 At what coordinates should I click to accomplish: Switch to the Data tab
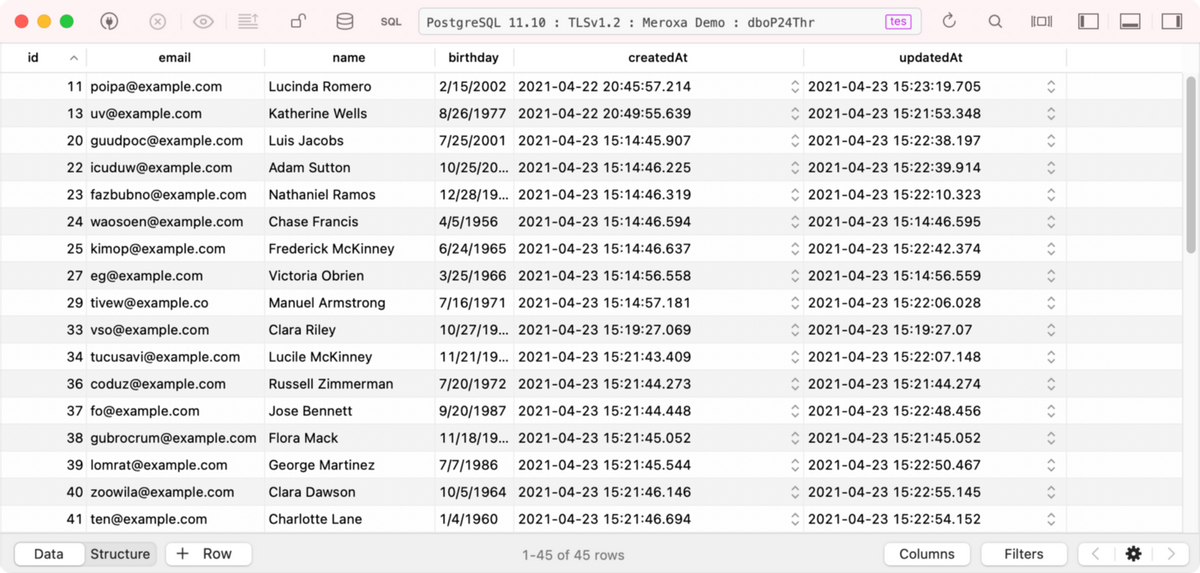(x=48, y=554)
